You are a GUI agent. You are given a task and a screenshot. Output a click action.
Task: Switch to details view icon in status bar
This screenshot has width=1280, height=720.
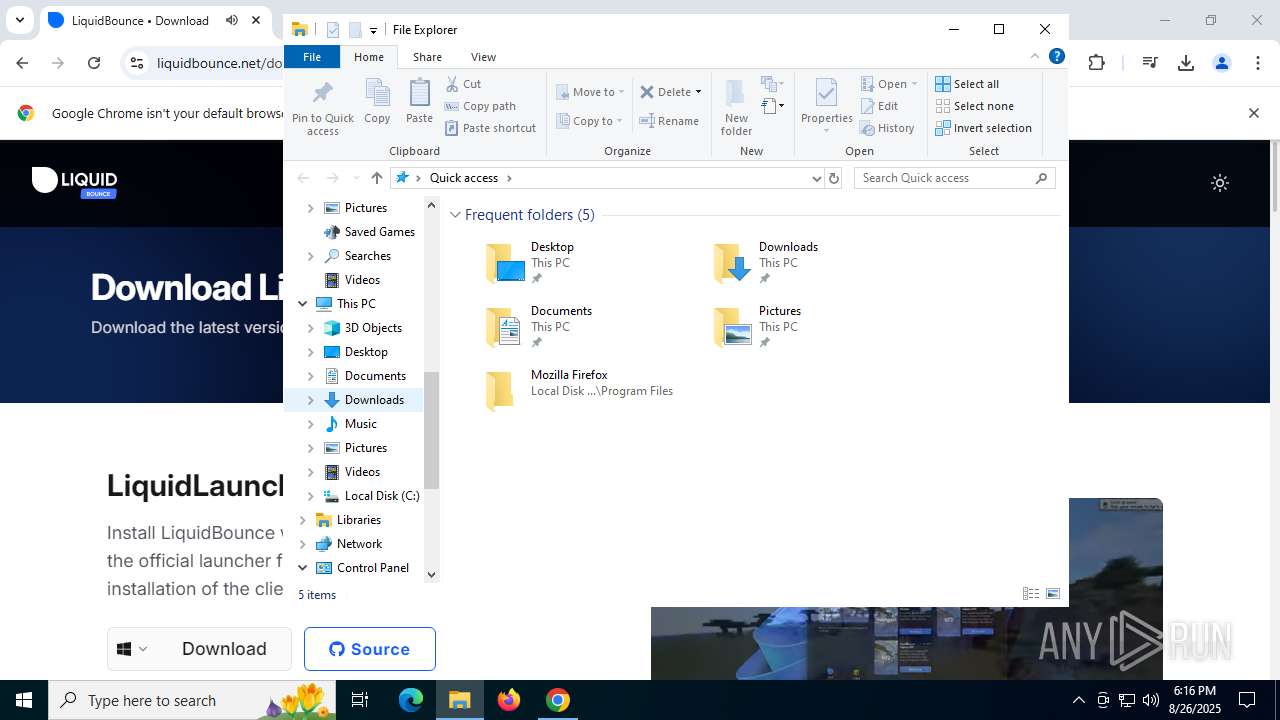click(x=1031, y=594)
